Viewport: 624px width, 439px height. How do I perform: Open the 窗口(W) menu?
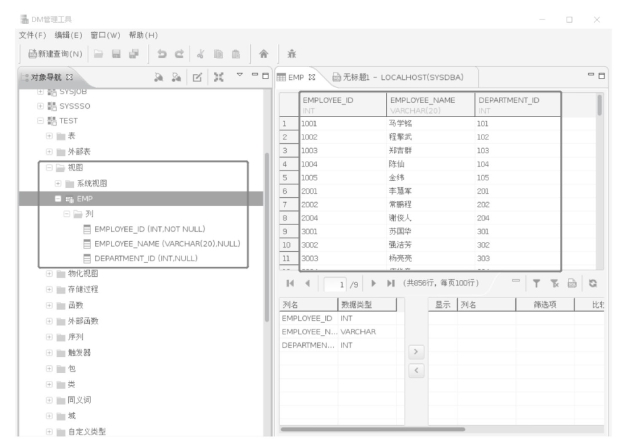coord(105,35)
